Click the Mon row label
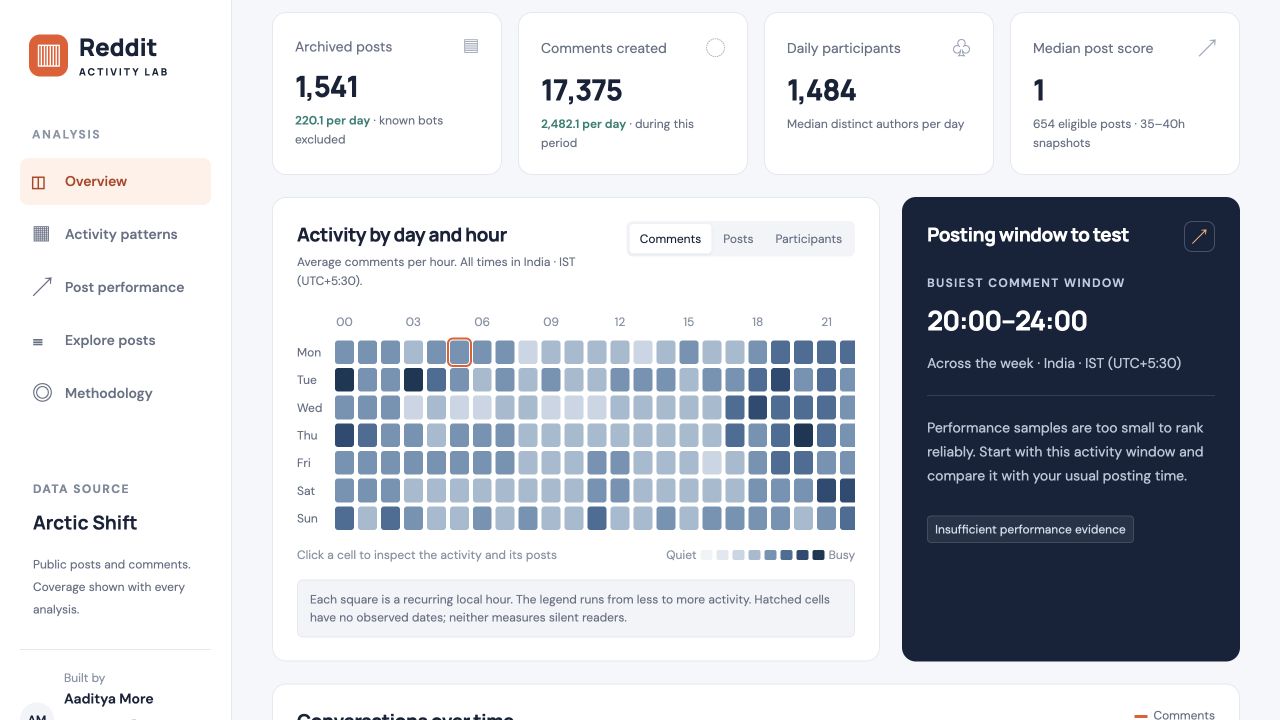 (309, 352)
